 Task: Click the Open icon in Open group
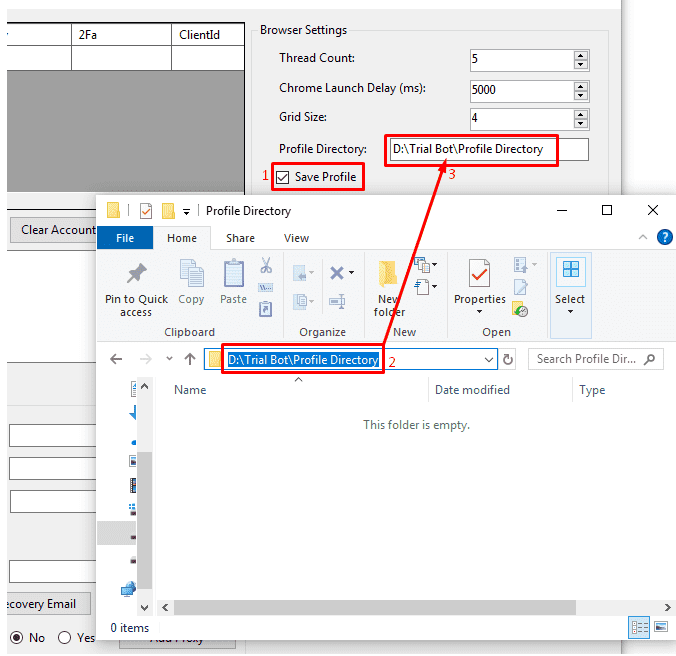point(520,265)
